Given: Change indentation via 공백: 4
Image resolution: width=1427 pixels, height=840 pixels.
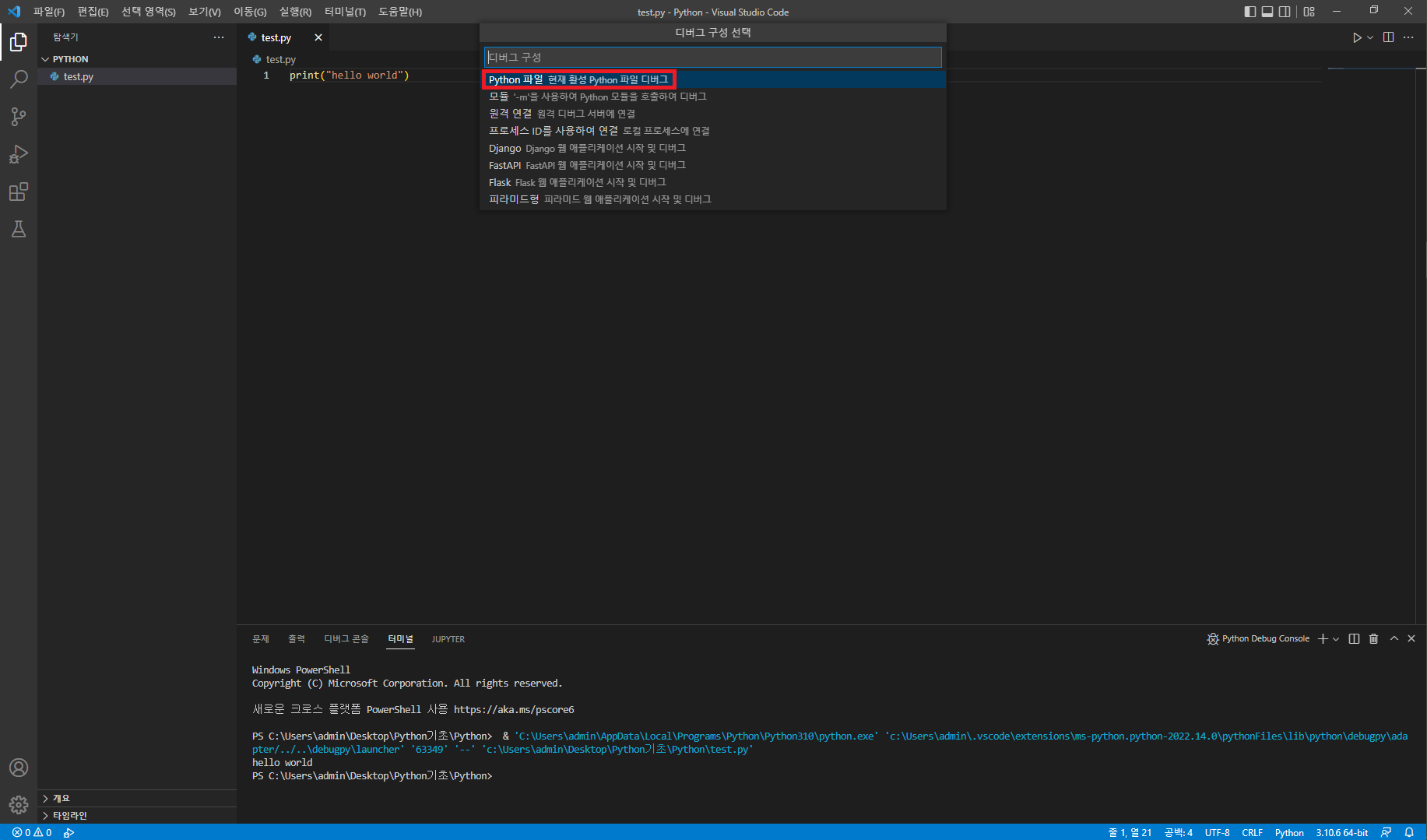Looking at the screenshot, I should [x=1179, y=832].
